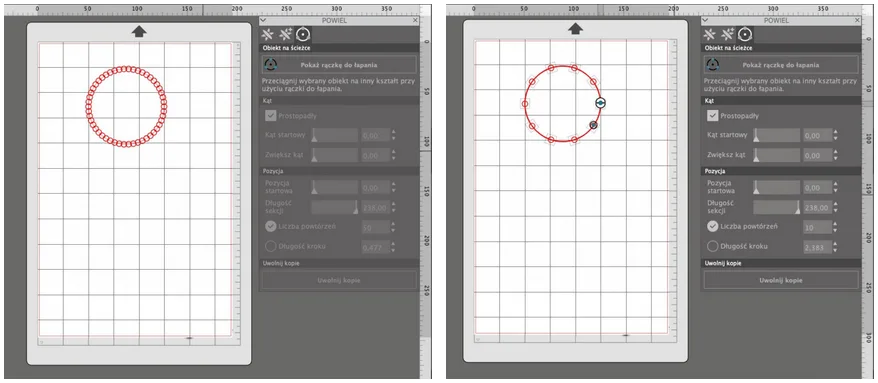
Task: Click Pokaż rączkę do łapania in 10-repetition panel
Action: point(781,65)
